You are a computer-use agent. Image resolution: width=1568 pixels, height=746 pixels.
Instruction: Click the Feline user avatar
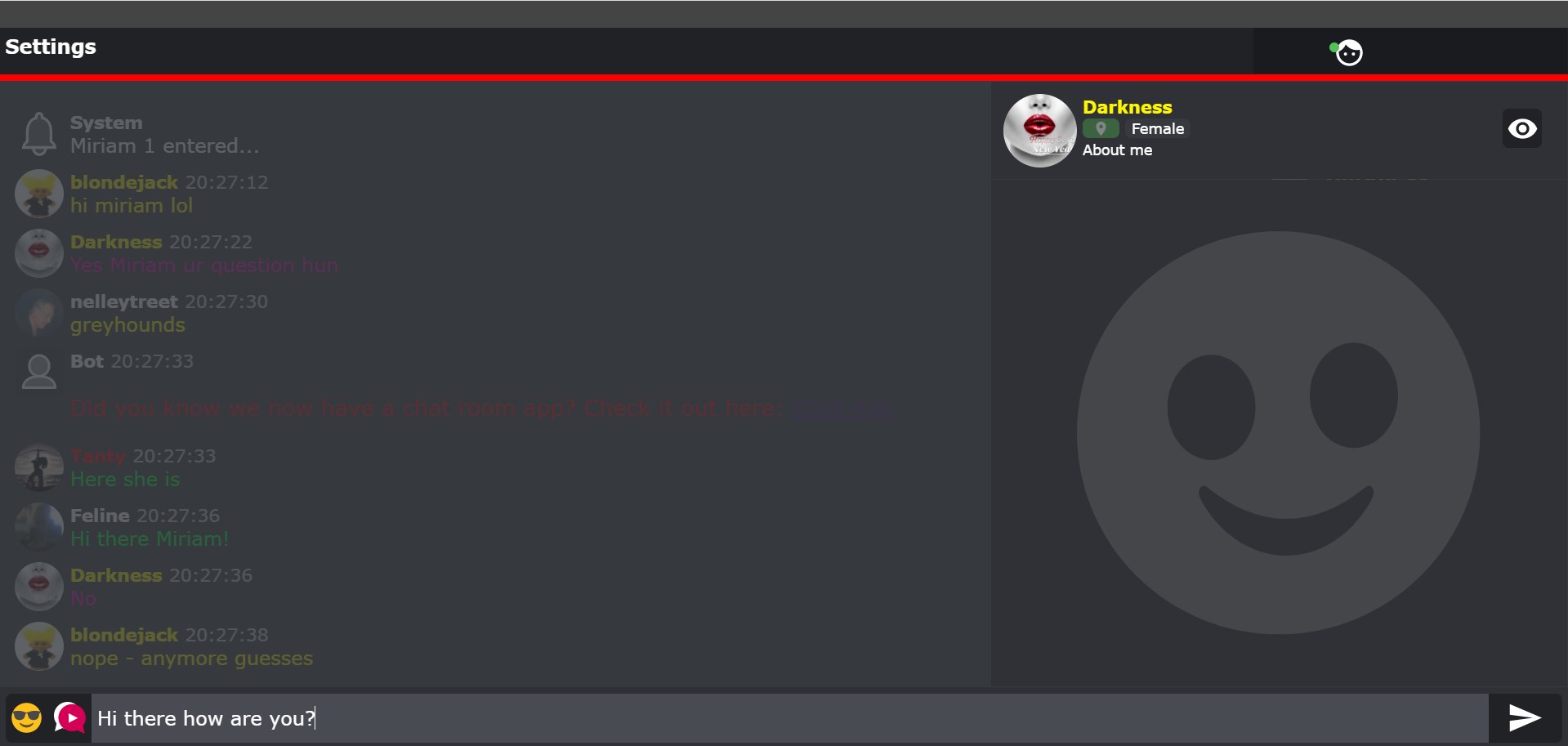point(38,527)
